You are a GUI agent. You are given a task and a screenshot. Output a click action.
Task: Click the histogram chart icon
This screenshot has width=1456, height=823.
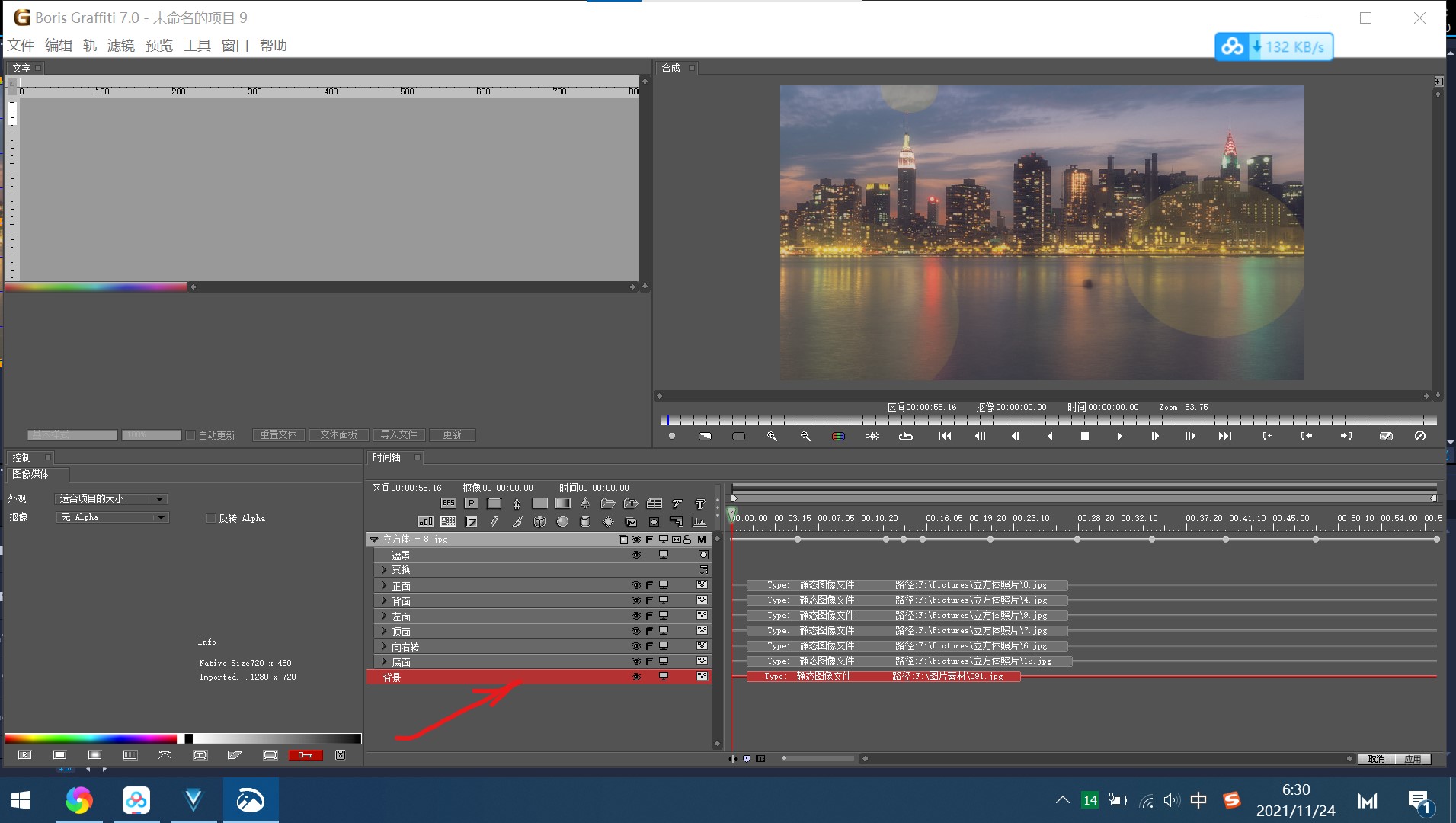click(699, 521)
